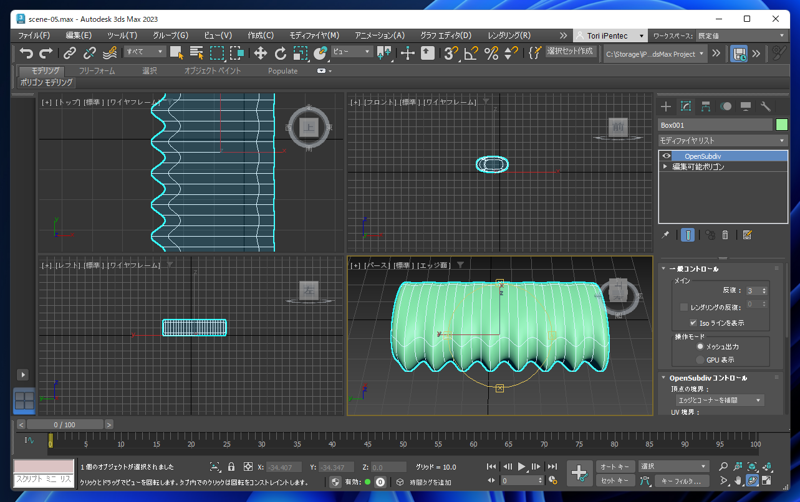Click the large Set Keys plus button

click(579, 473)
